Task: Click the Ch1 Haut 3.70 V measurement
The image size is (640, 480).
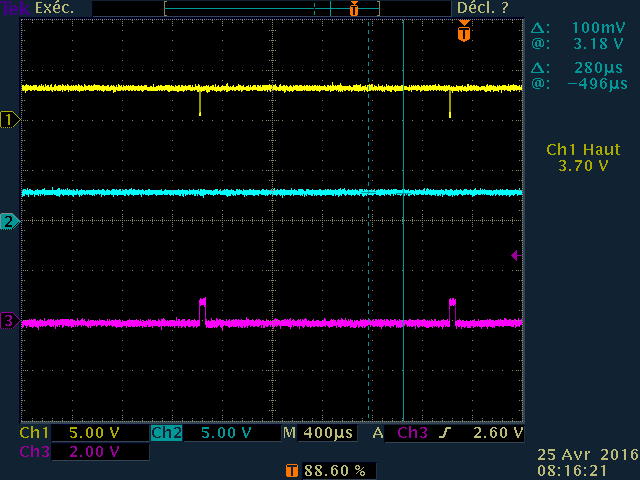Action: click(583, 158)
